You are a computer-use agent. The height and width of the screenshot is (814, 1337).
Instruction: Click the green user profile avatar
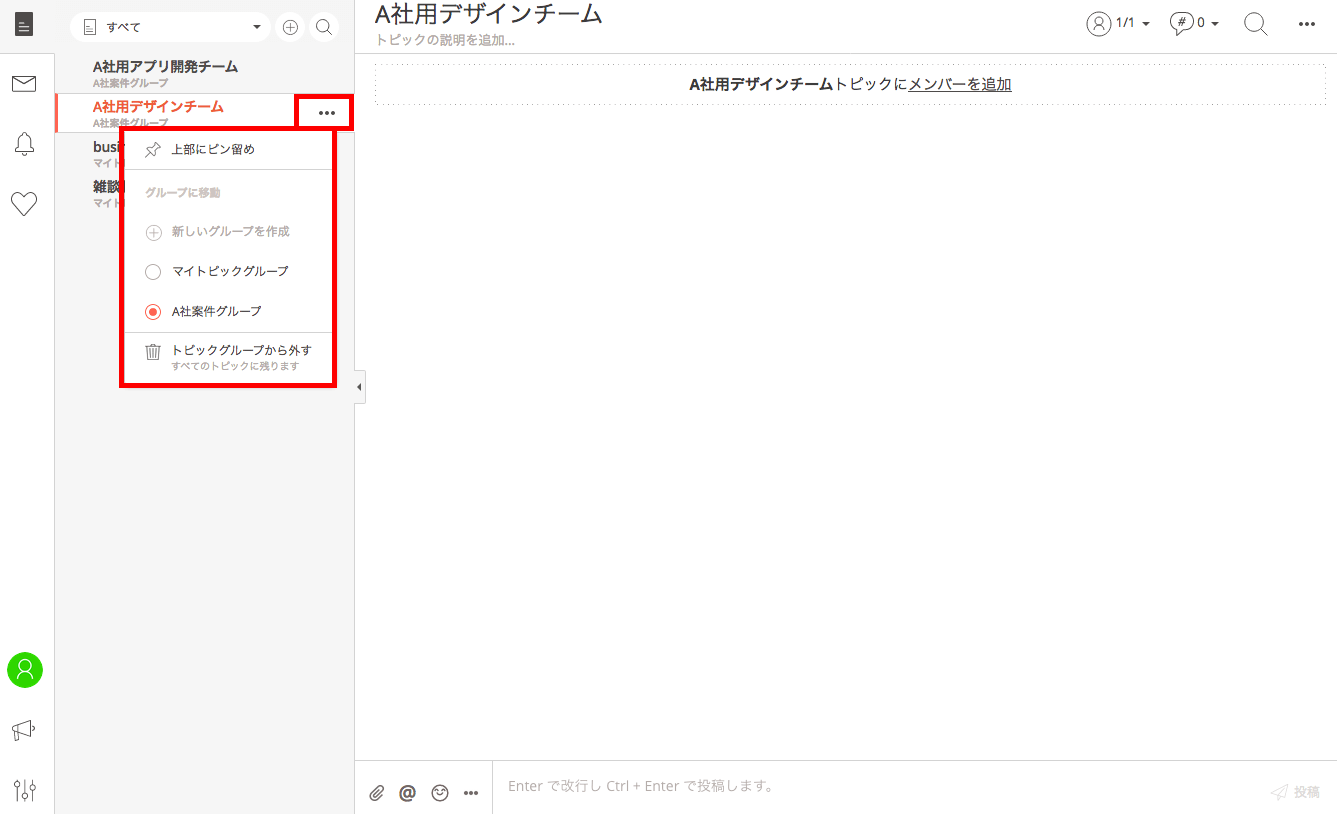click(x=24, y=670)
